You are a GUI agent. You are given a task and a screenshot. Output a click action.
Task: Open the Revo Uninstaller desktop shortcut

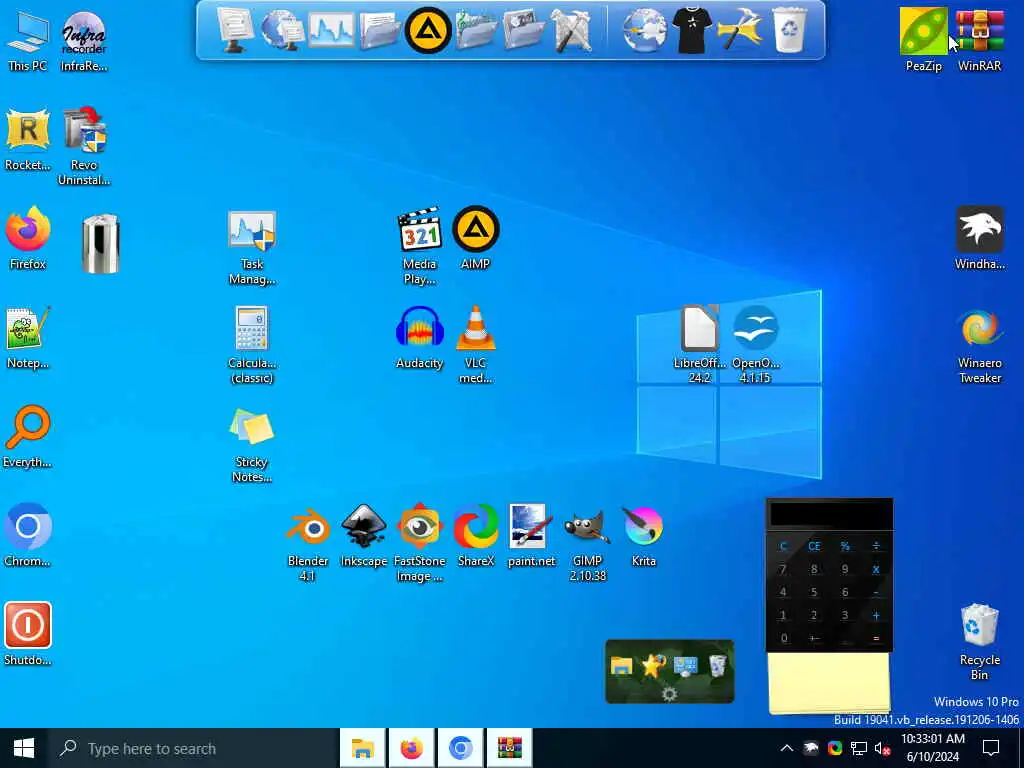point(84,147)
